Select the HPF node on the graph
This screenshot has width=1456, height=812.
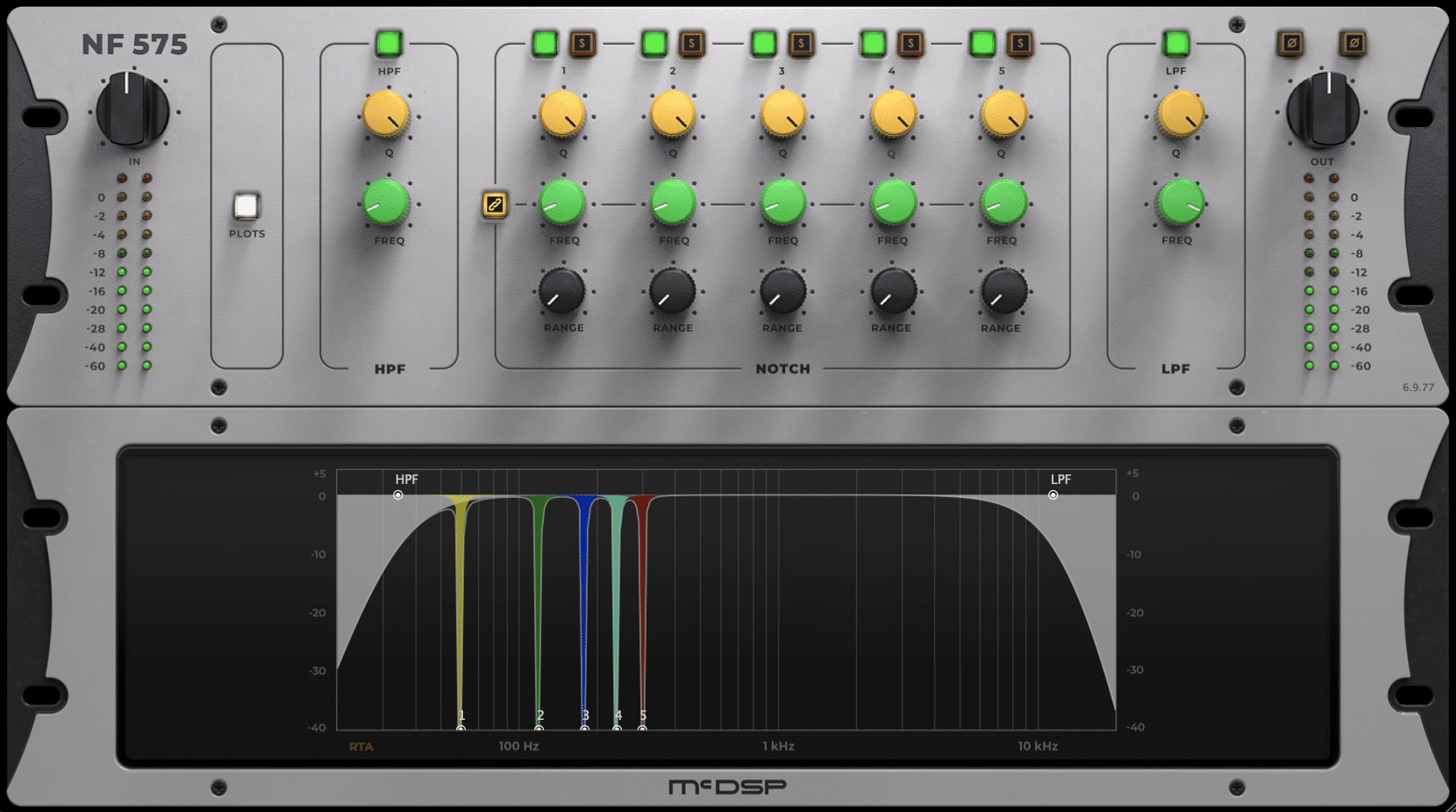tap(398, 495)
